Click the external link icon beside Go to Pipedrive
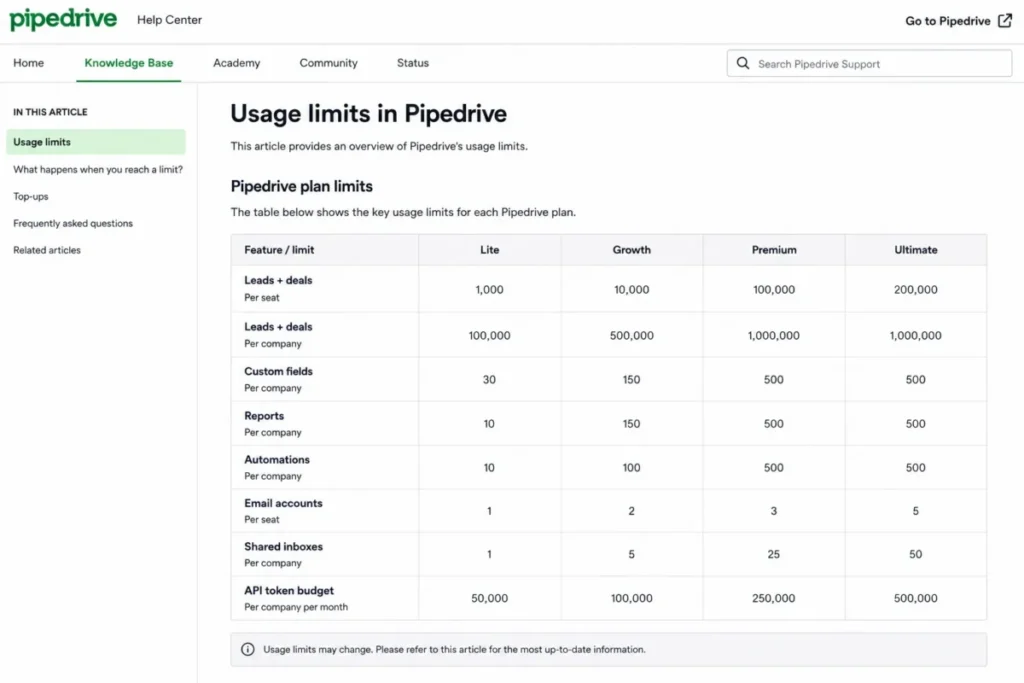The image size is (1024, 683). click(x=1005, y=20)
